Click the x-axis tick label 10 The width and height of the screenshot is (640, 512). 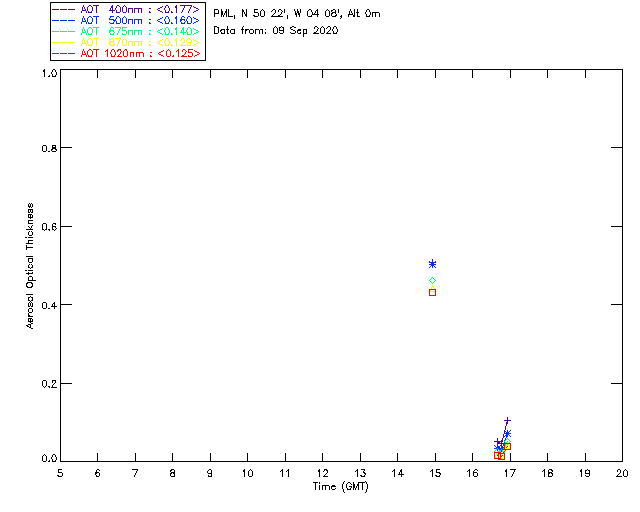[x=247, y=473]
